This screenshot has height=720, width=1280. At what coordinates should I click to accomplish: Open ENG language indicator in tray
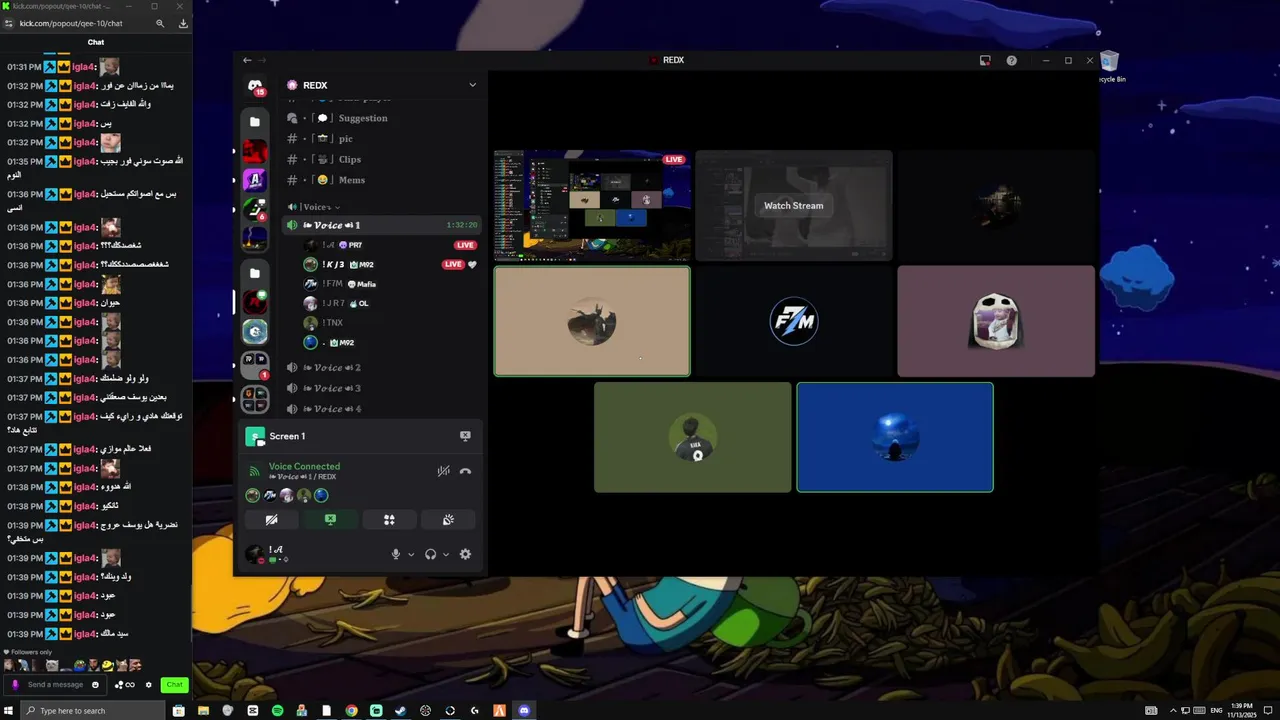point(1216,711)
